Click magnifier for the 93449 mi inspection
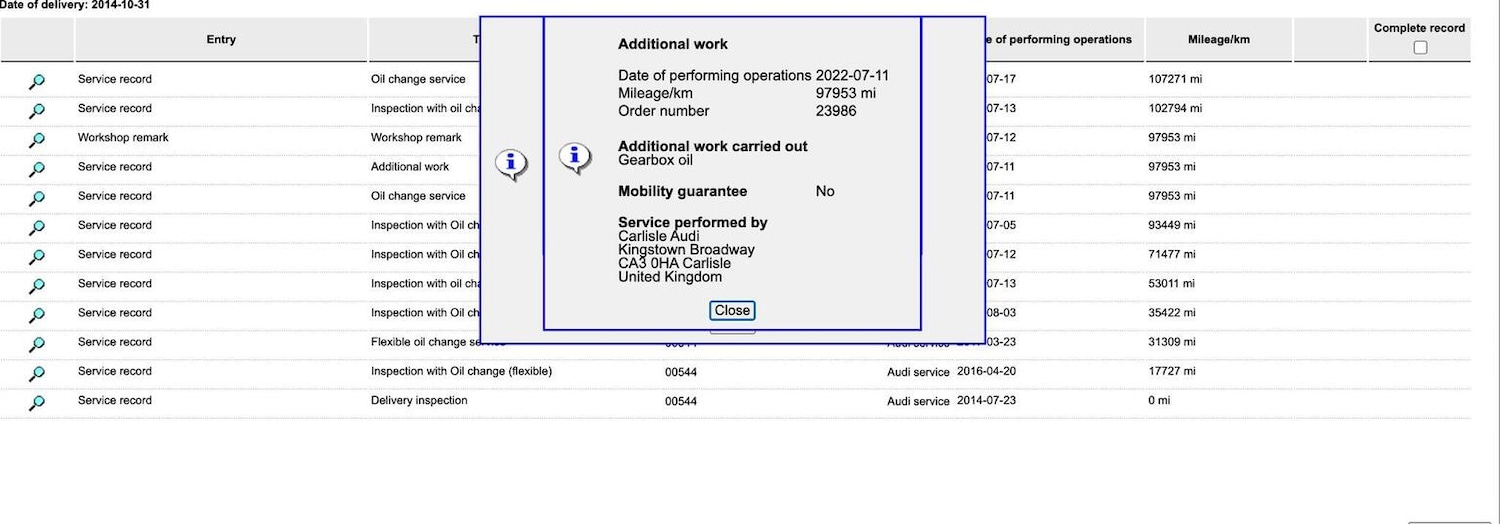Viewport: 1500px width, 524px height. [x=37, y=227]
